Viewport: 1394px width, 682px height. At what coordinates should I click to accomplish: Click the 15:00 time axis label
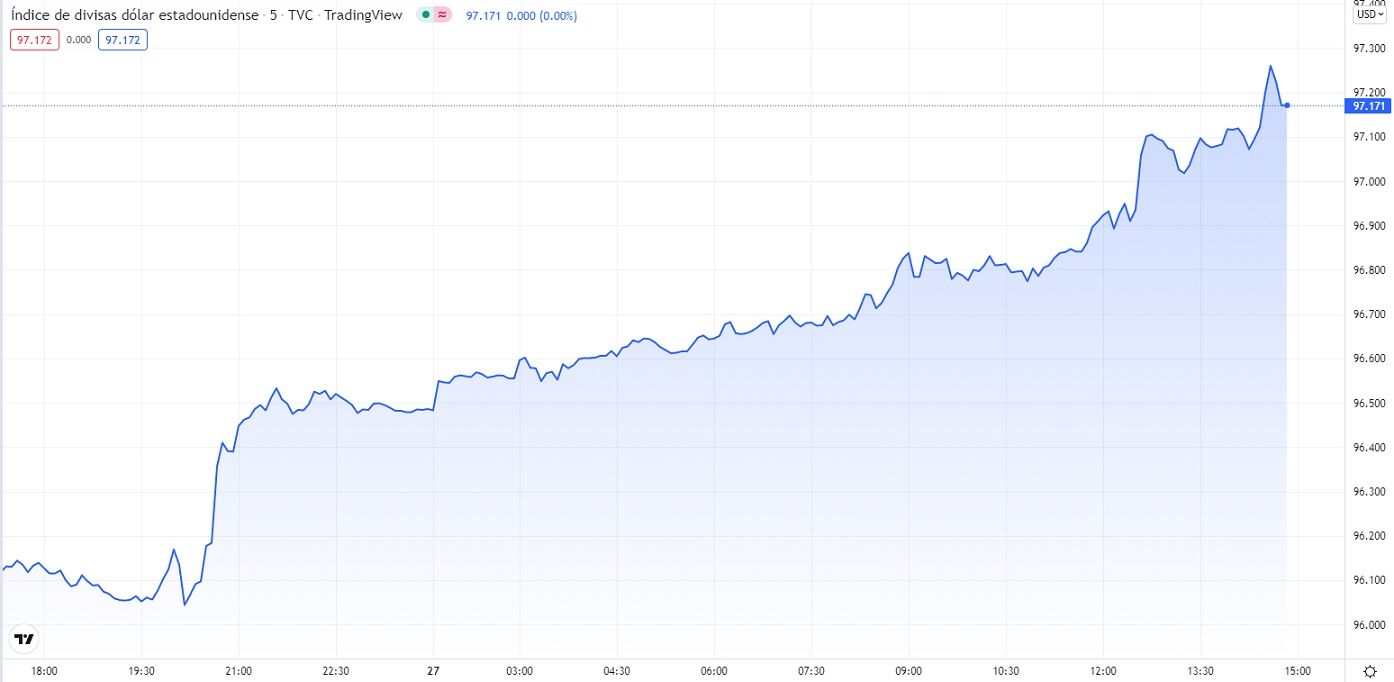click(1297, 671)
